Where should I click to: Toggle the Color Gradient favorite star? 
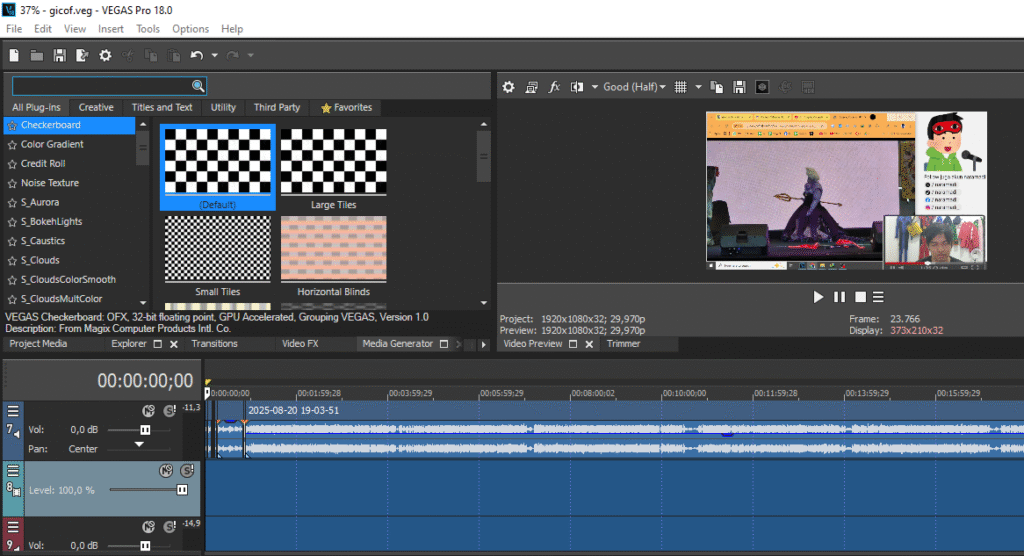coord(12,144)
